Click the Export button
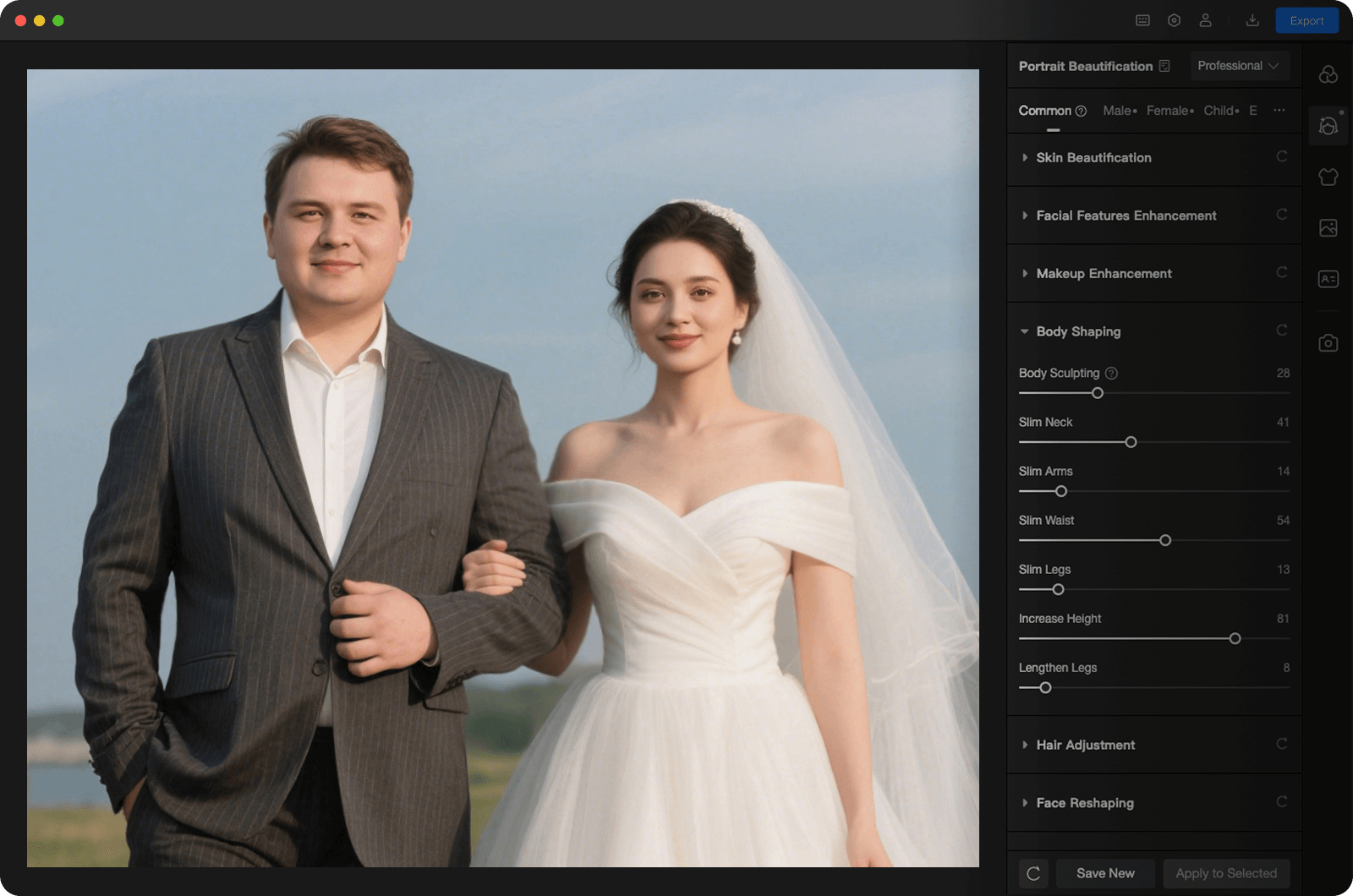This screenshot has width=1353, height=896. 1306,20
